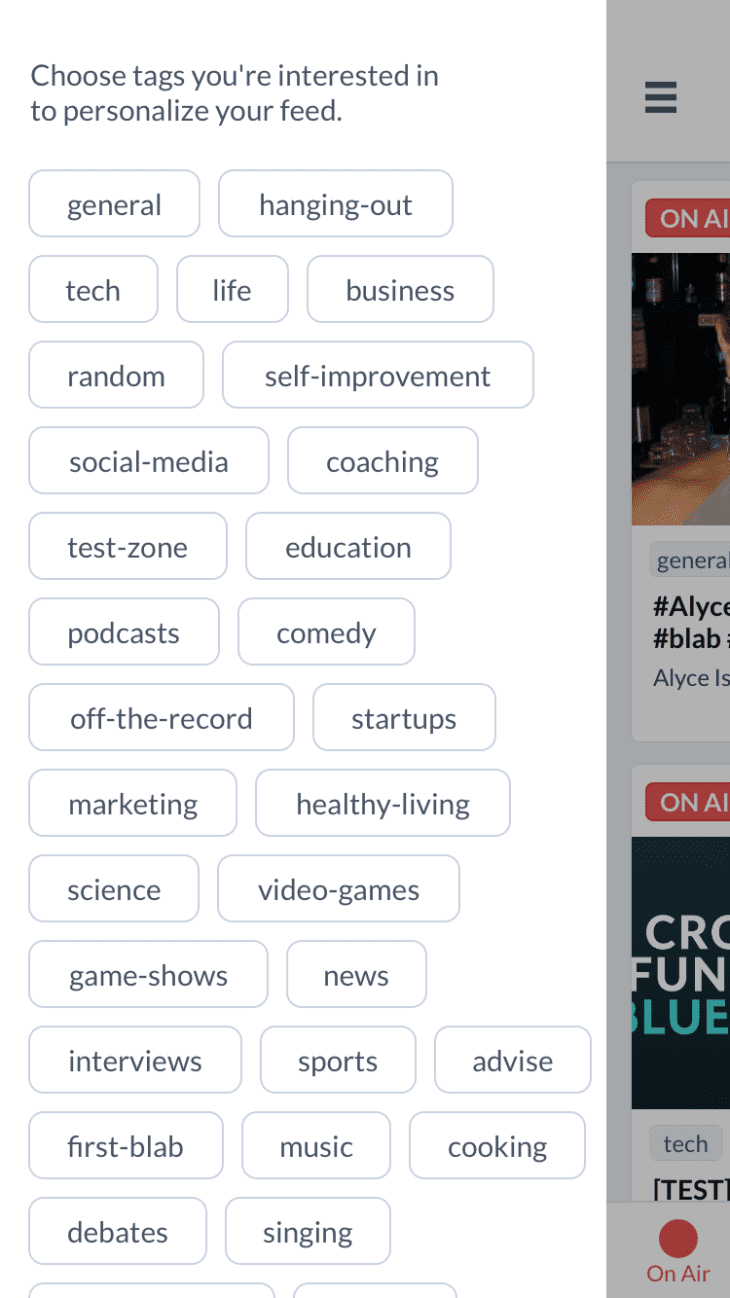730x1298 pixels.
Task: Toggle the podcasts tag chip
Action: pos(123,631)
